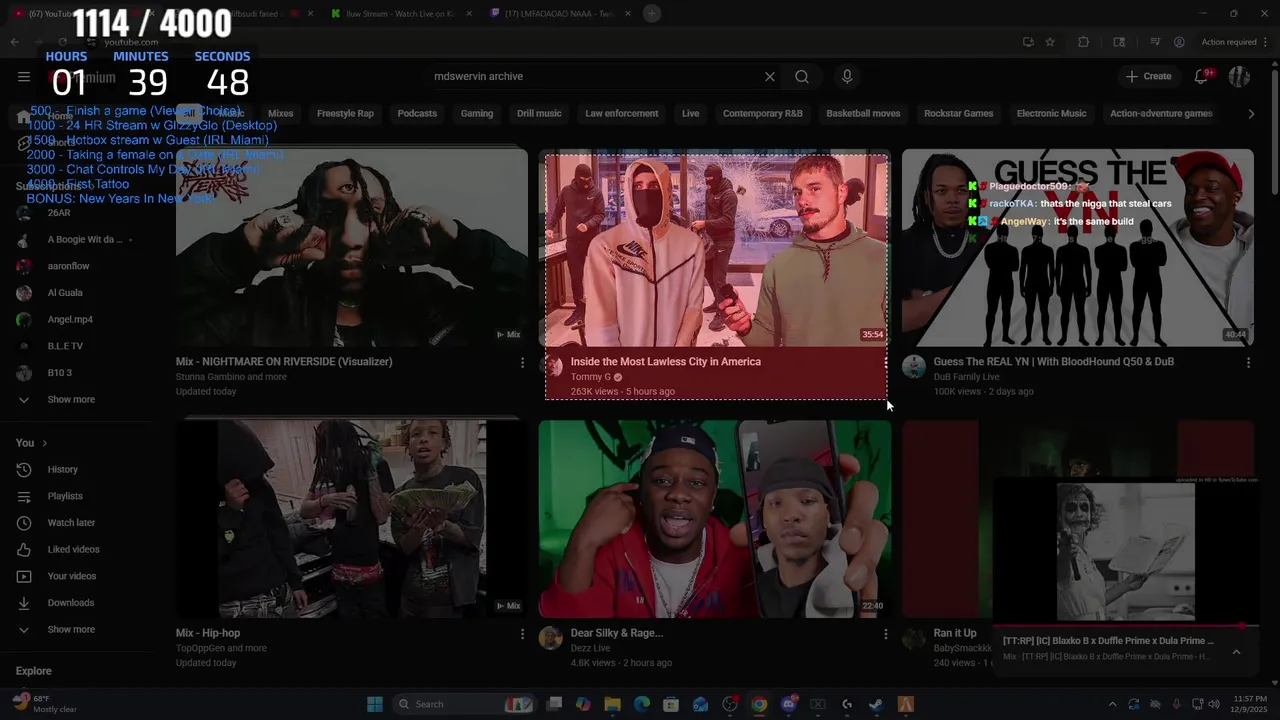Select the Gaming filter chip
The height and width of the screenshot is (720, 1280).
477,114
